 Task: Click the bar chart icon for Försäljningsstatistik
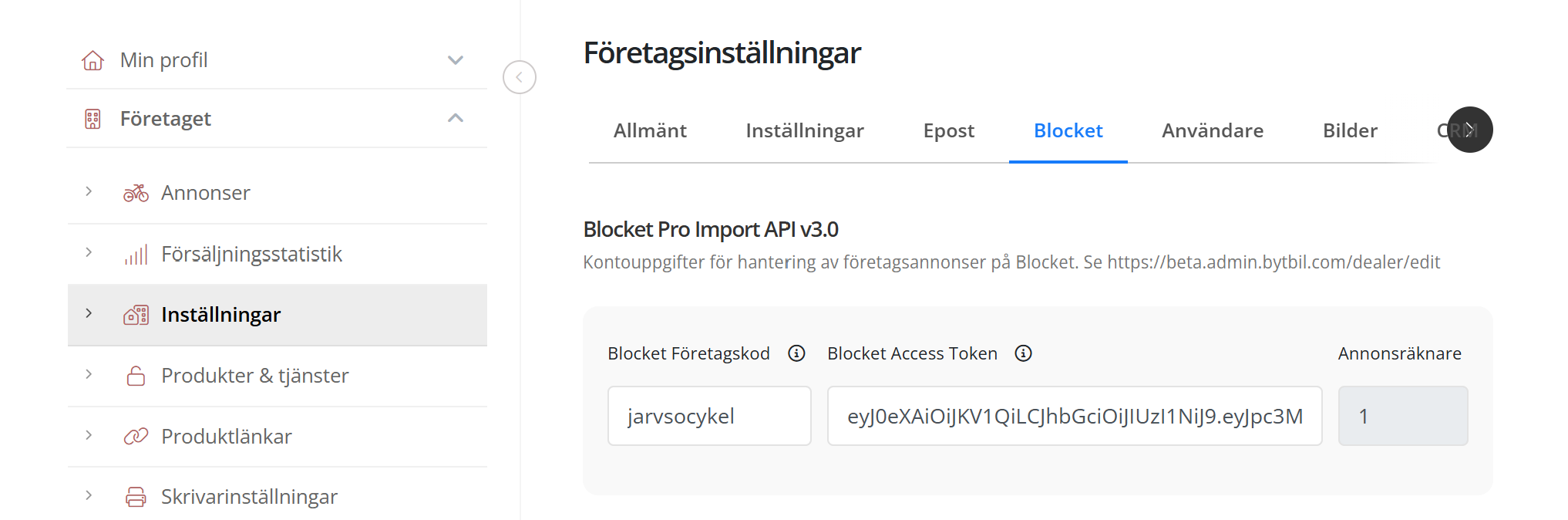tap(136, 255)
